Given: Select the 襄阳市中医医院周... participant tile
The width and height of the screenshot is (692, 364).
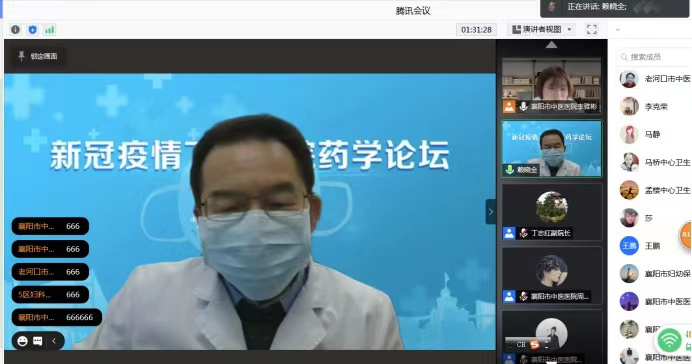Looking at the screenshot, I should (552, 275).
